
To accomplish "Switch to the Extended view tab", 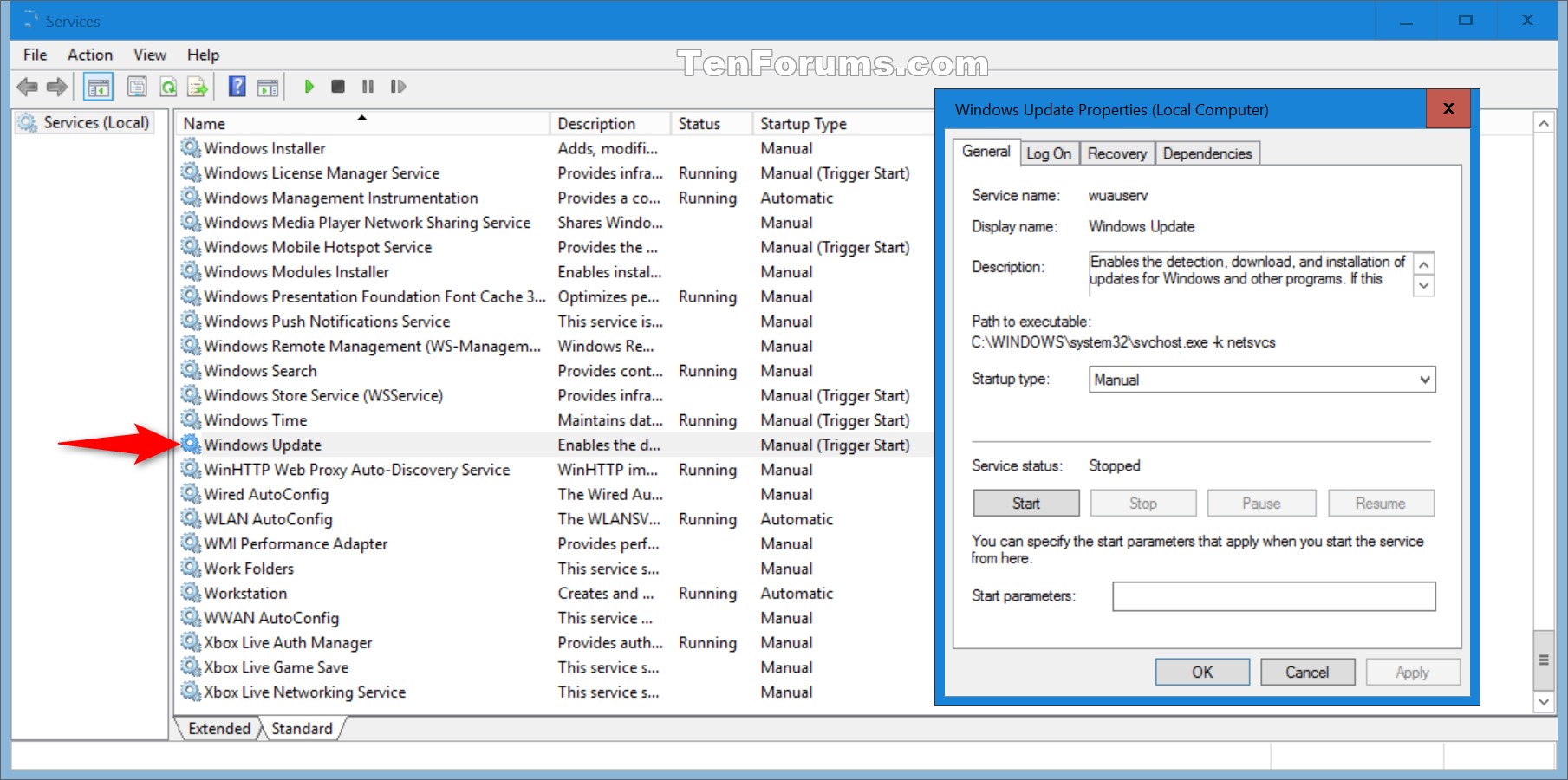I will [219, 729].
